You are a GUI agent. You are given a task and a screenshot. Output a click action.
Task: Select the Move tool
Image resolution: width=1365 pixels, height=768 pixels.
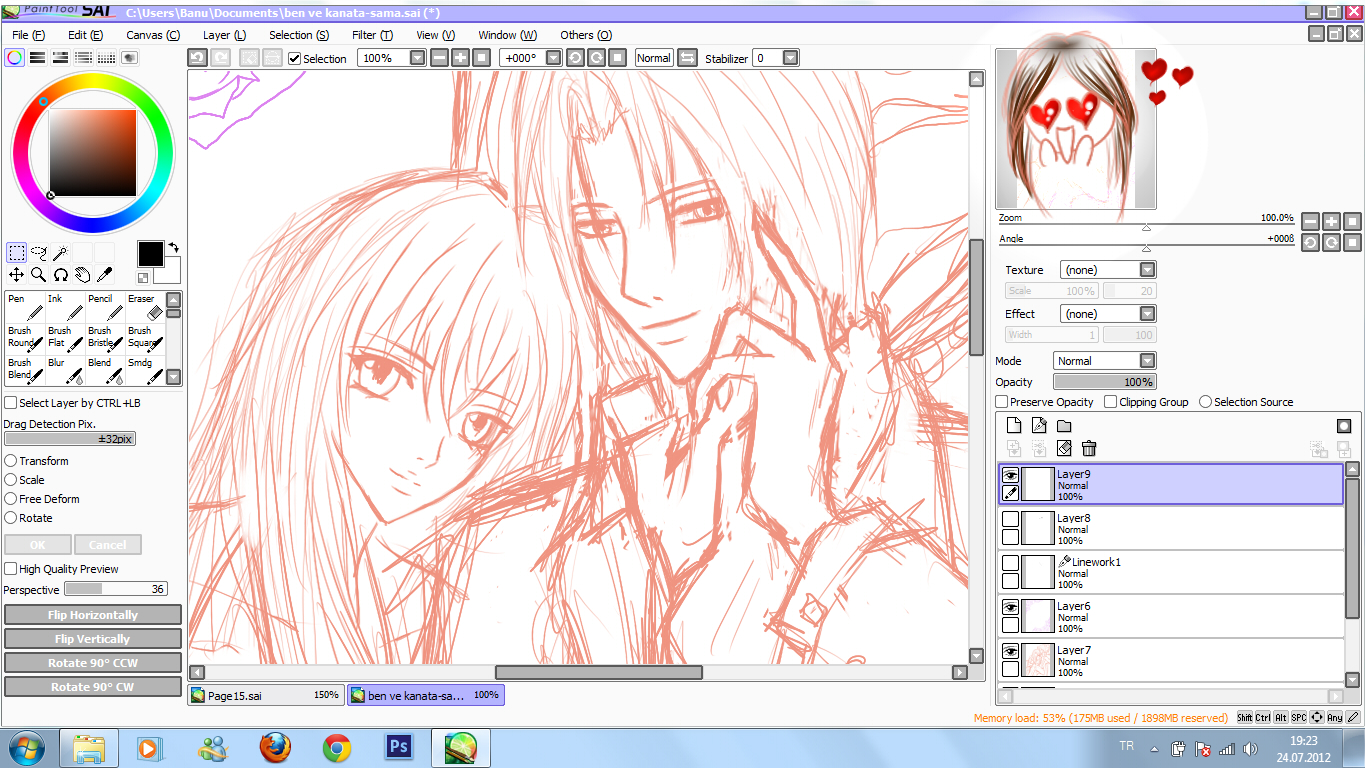pos(17,274)
